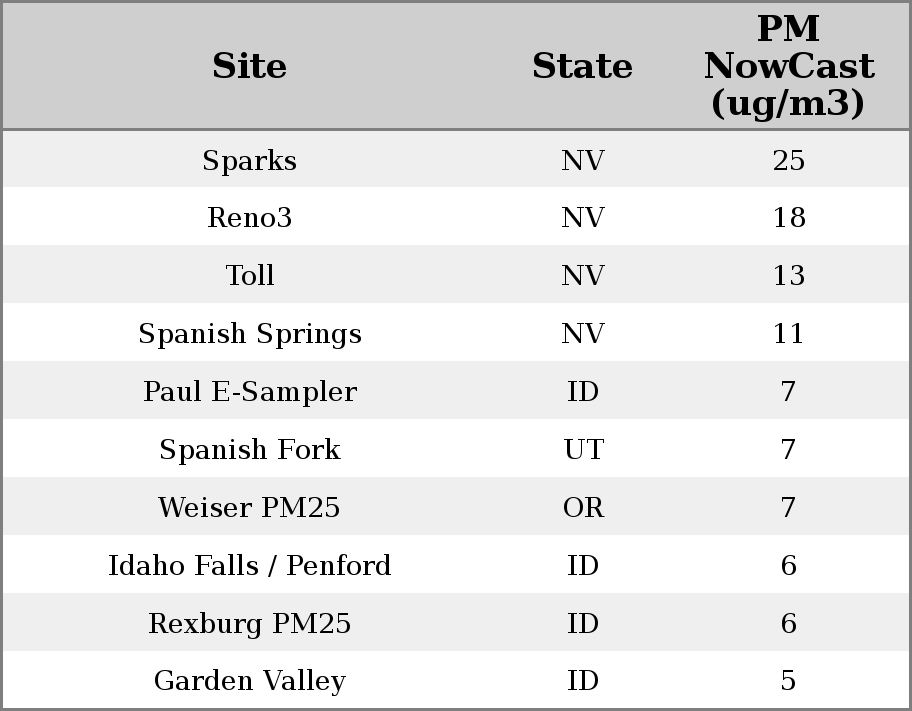Click the Site column header
This screenshot has height=711, width=912.
point(249,67)
